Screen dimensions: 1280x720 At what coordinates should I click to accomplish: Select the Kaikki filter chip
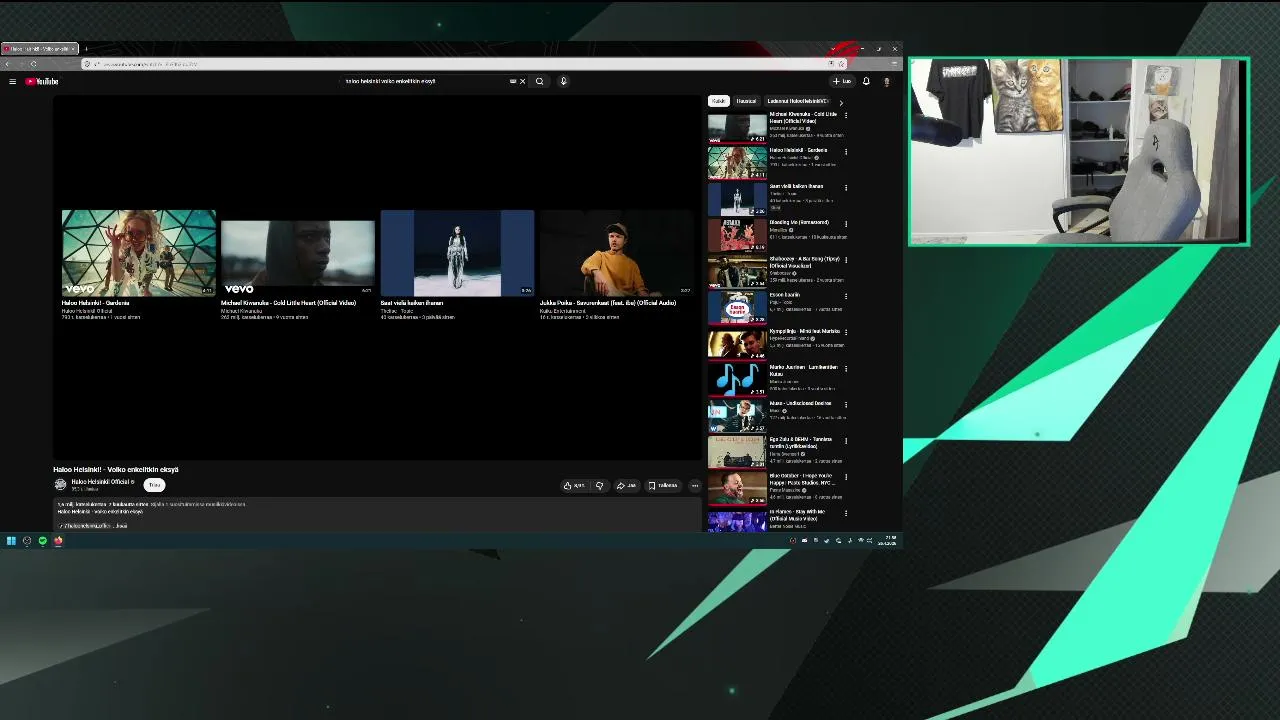[719, 101]
